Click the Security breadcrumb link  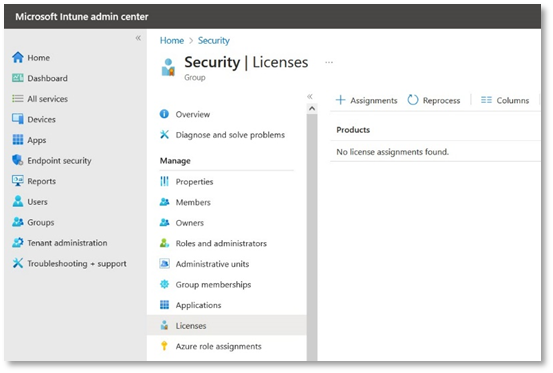coord(214,41)
